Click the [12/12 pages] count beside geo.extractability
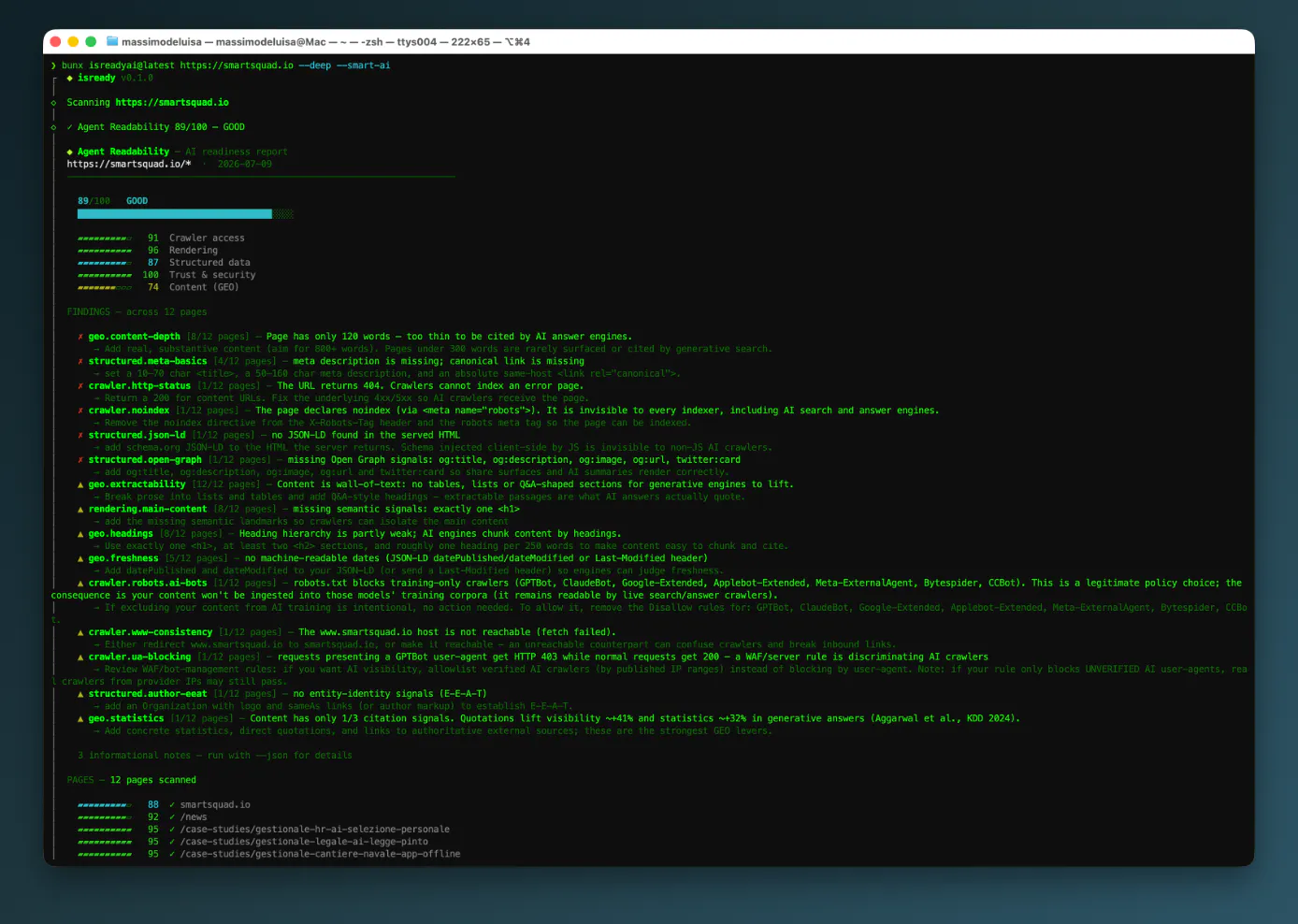This screenshot has height=924, width=1298. coord(226,484)
